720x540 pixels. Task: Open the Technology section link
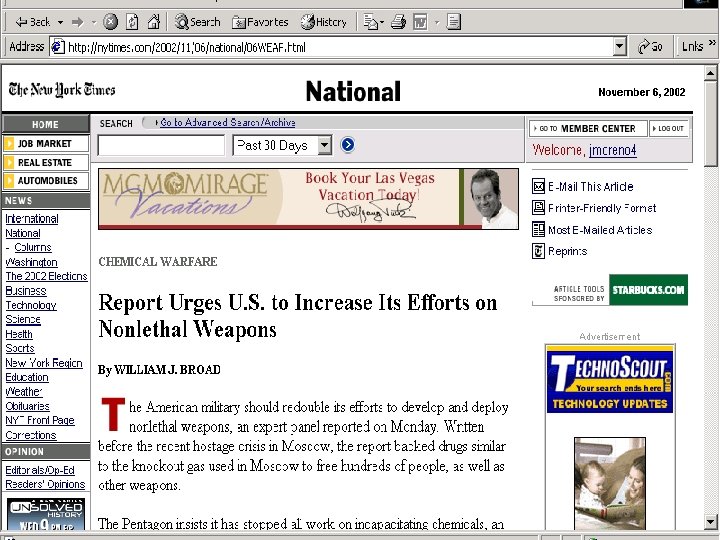coord(31,305)
